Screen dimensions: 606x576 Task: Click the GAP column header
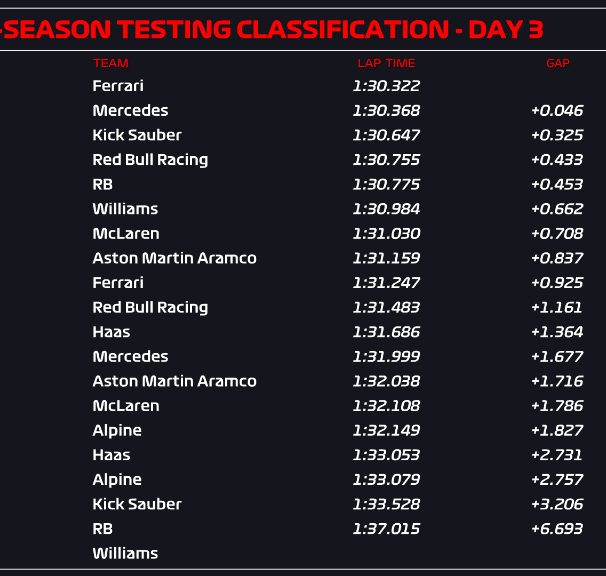(558, 63)
